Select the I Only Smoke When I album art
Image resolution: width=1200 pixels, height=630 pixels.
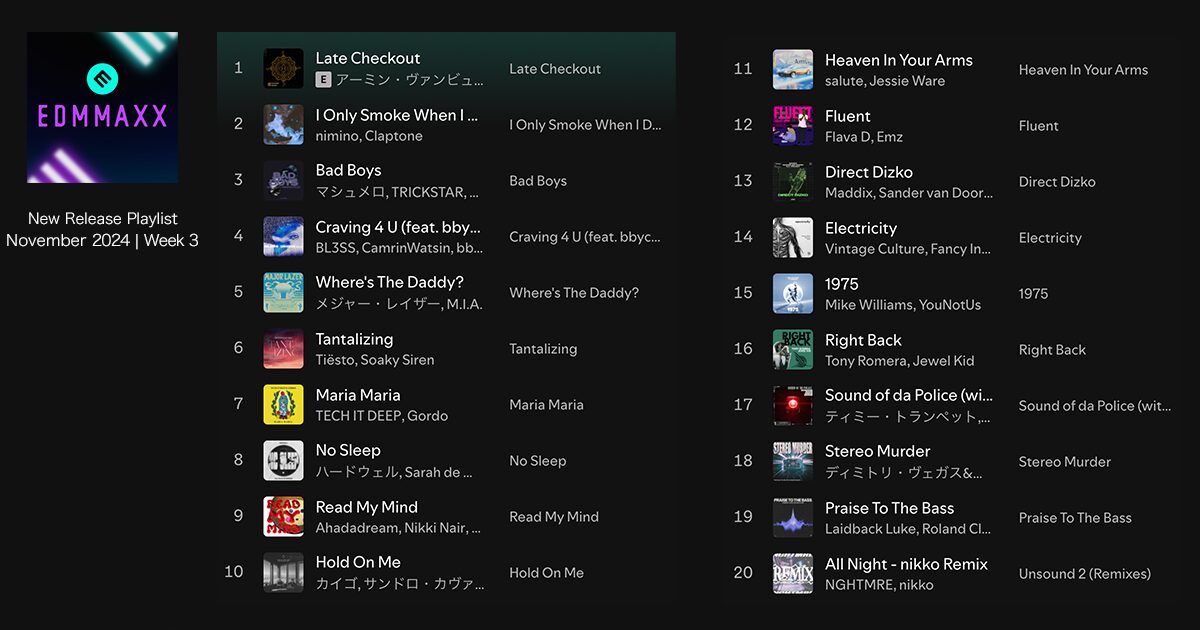click(x=283, y=125)
